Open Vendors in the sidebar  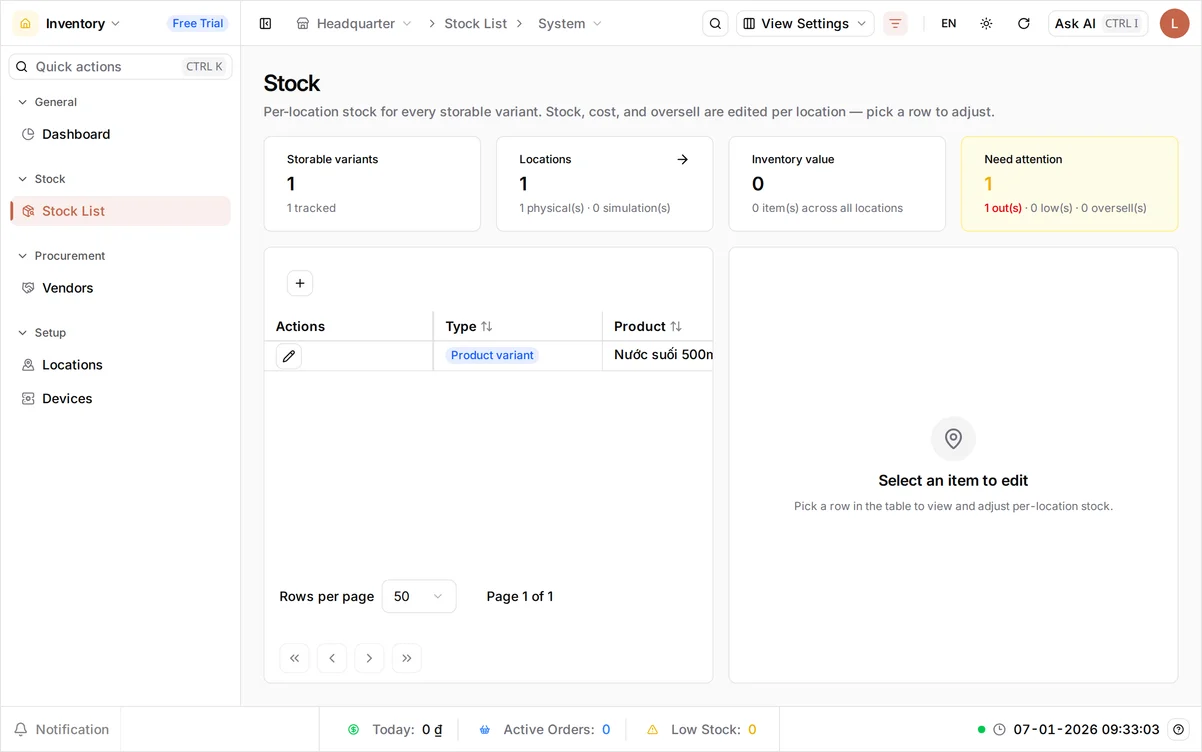click(x=120, y=288)
